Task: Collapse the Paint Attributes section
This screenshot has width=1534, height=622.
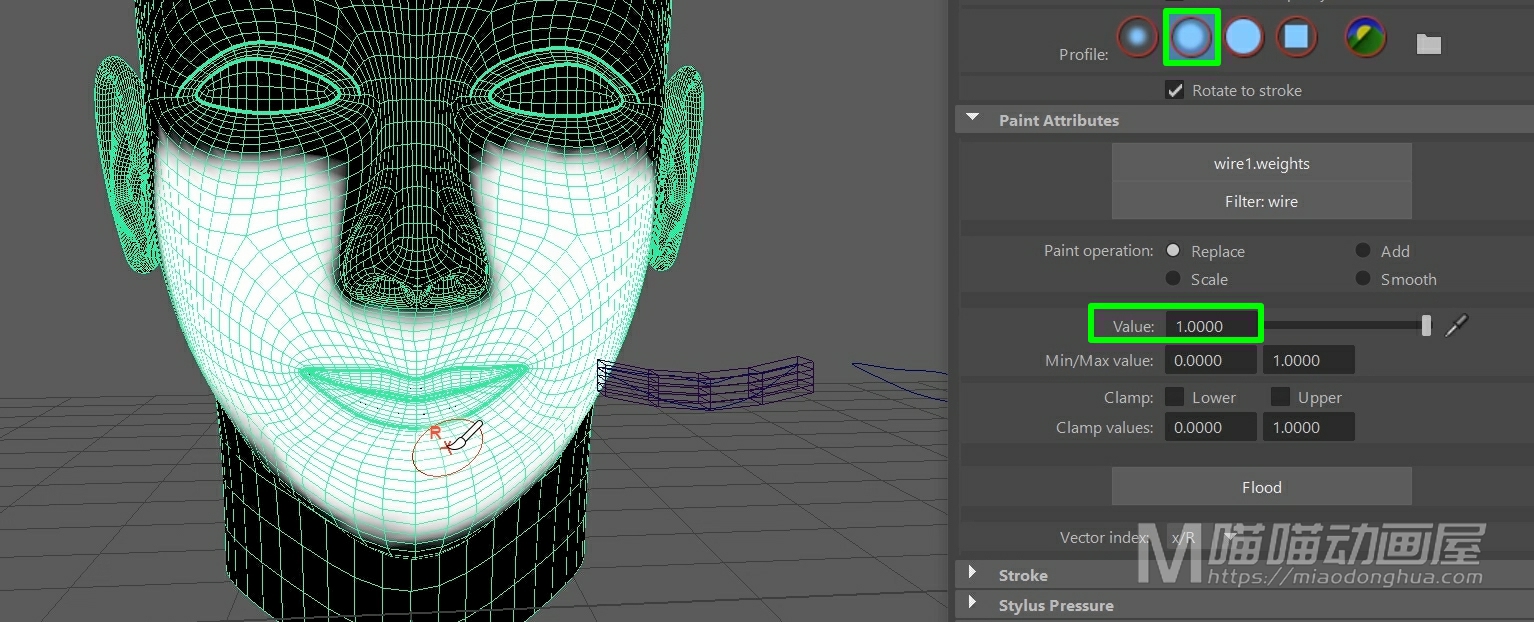Action: 972,119
